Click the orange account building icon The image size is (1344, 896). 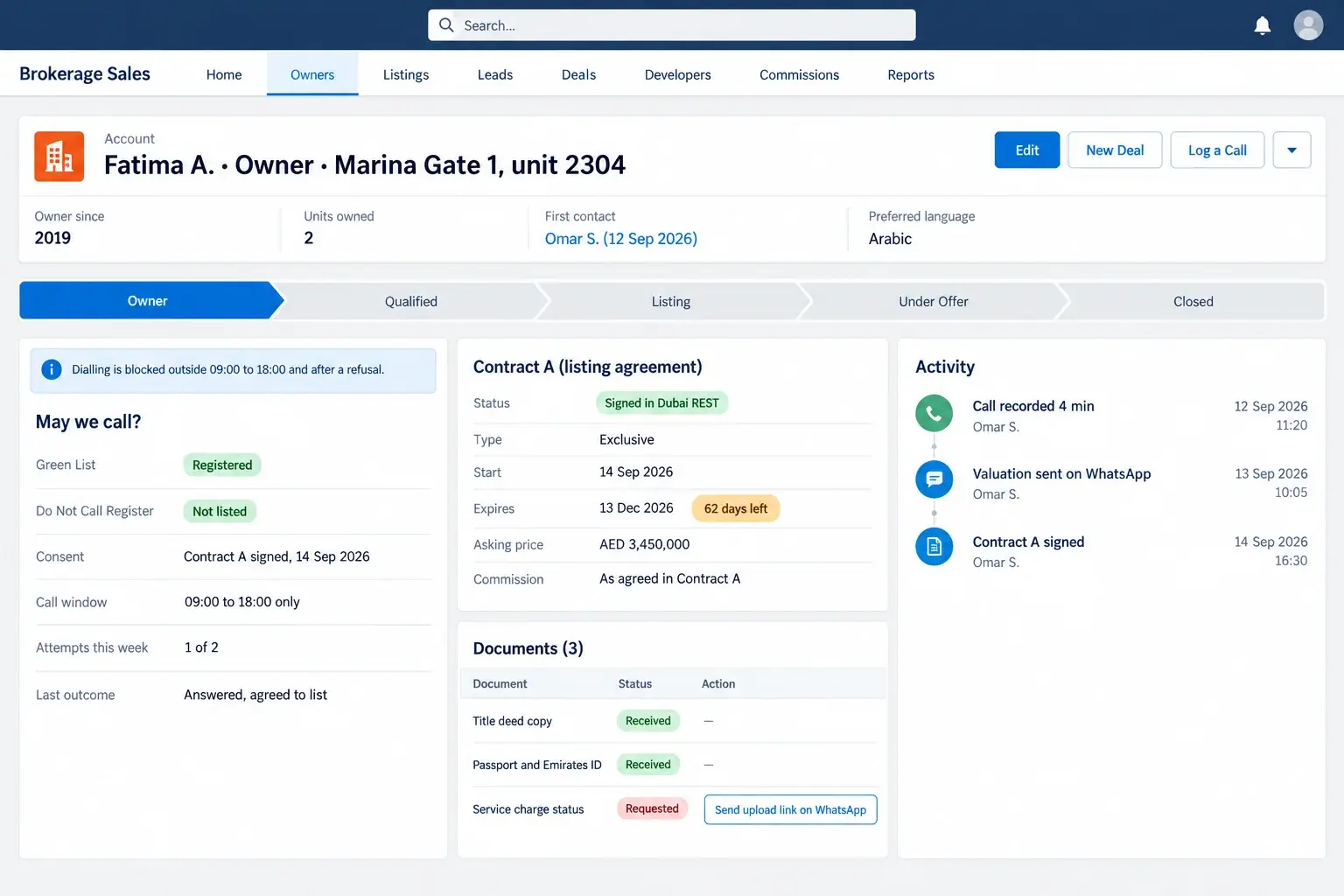point(59,157)
